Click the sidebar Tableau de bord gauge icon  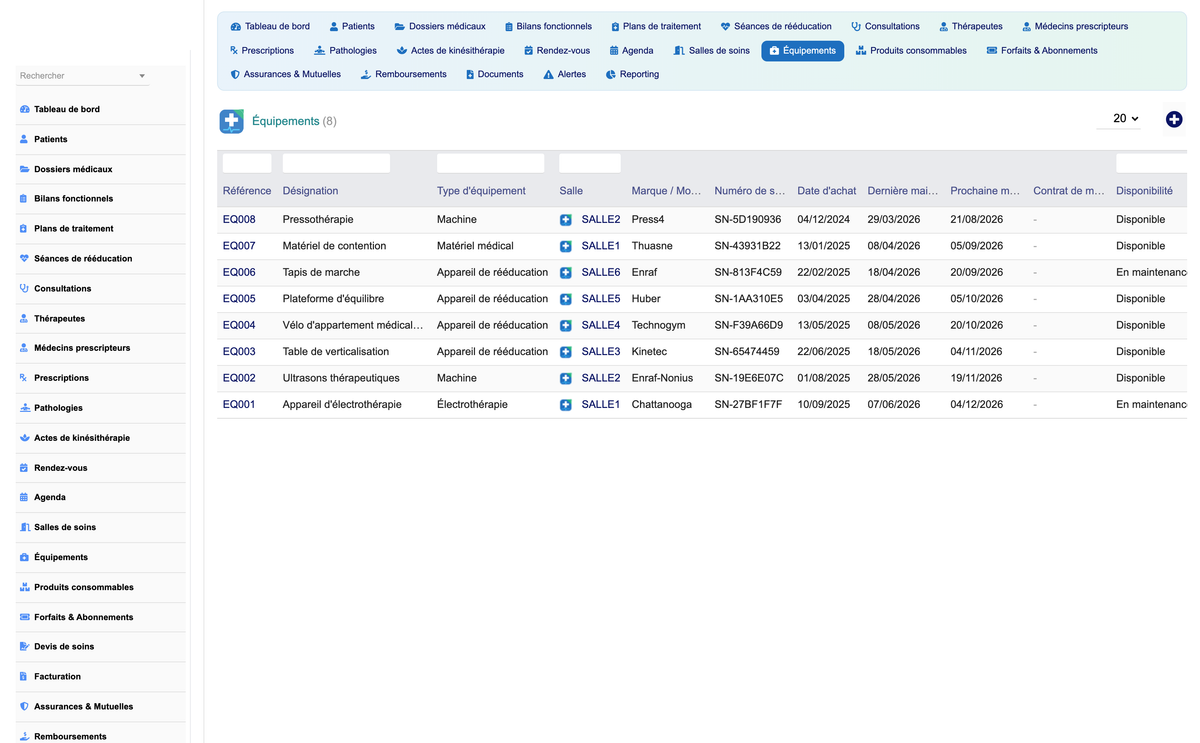pyautogui.click(x=24, y=109)
